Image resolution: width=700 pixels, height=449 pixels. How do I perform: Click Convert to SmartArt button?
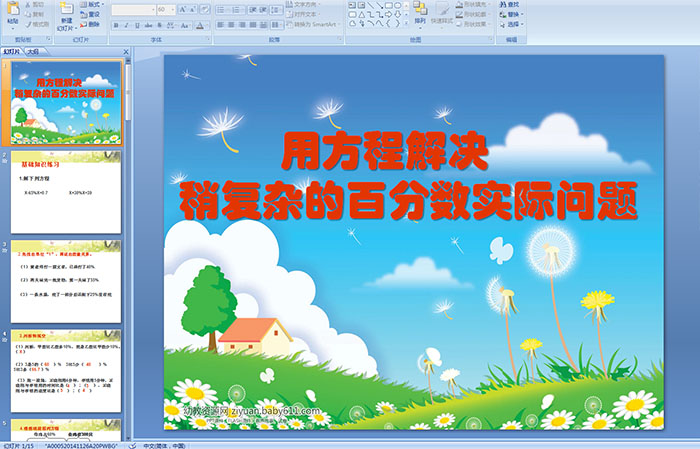314,24
